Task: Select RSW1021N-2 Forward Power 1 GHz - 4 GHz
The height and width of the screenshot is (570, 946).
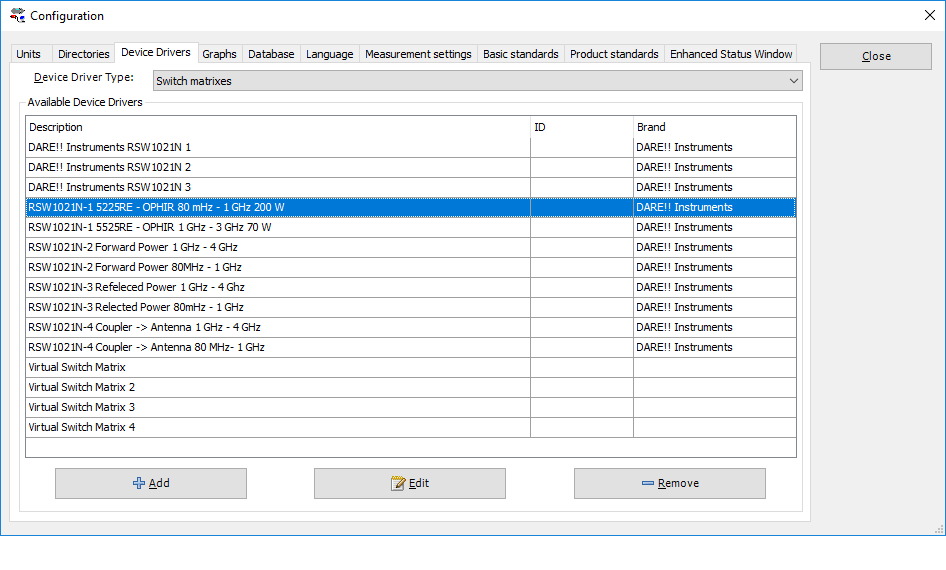Action: pos(133,247)
